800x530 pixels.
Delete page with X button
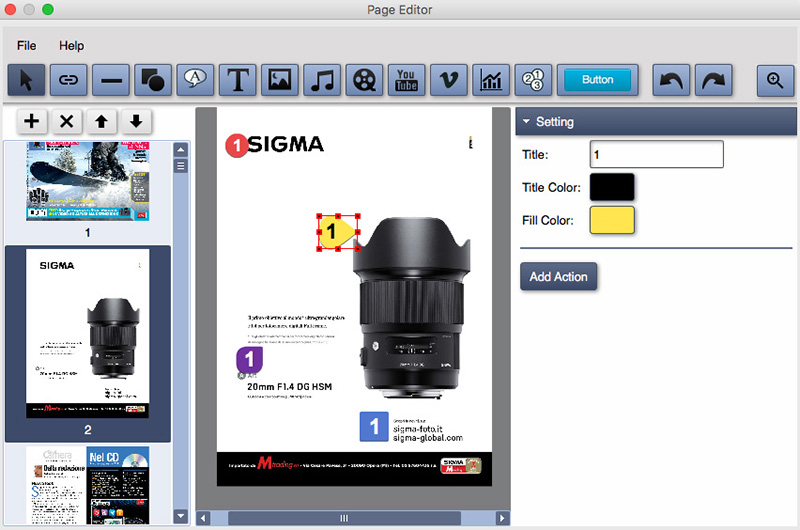tap(66, 121)
